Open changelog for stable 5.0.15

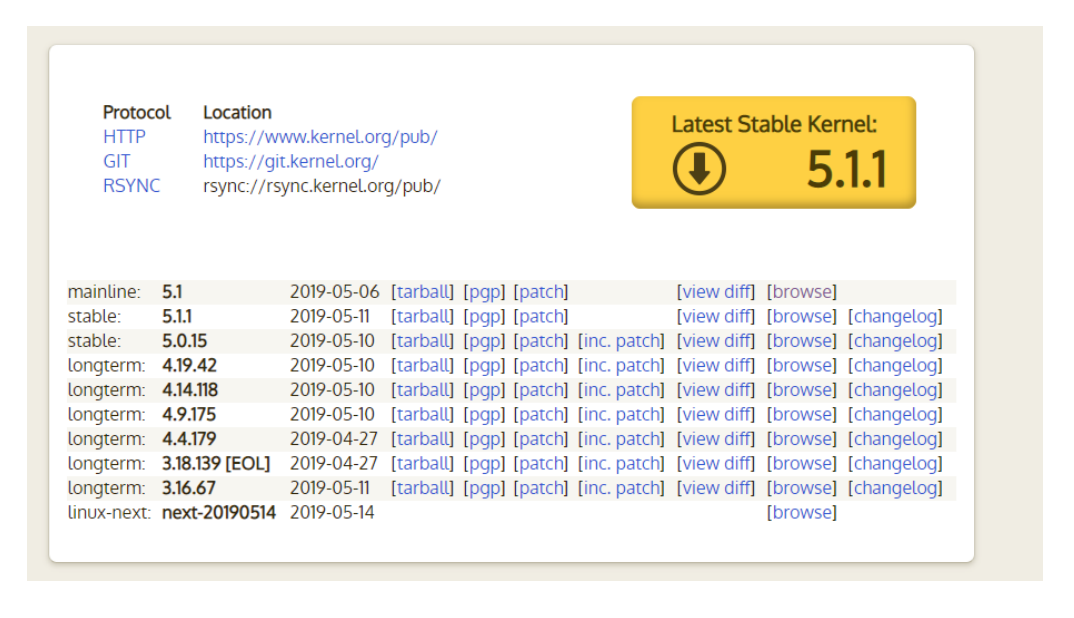click(x=895, y=341)
